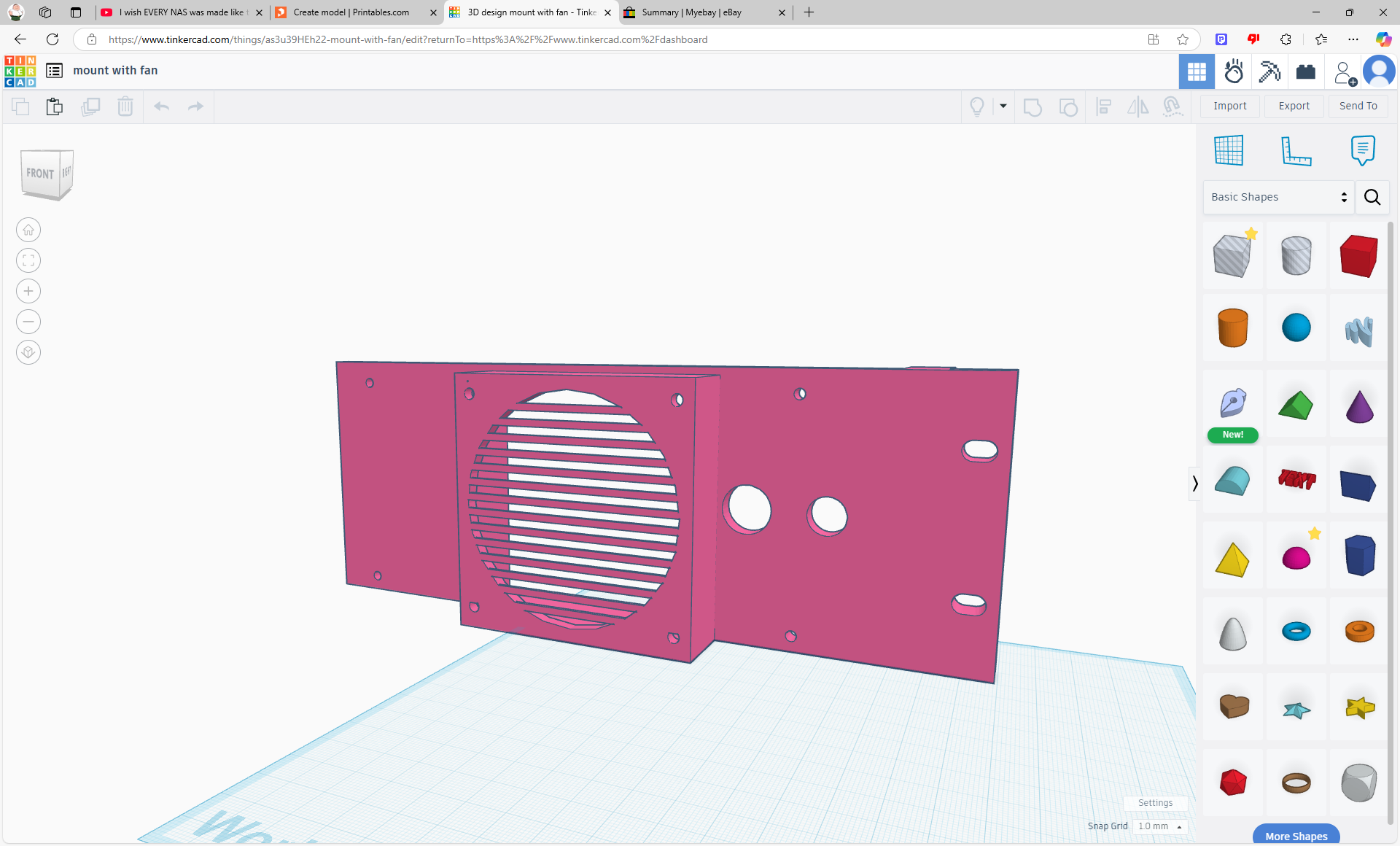Switch to the eBay Summary tab
Screen dimensions: 1400x846
[704, 12]
